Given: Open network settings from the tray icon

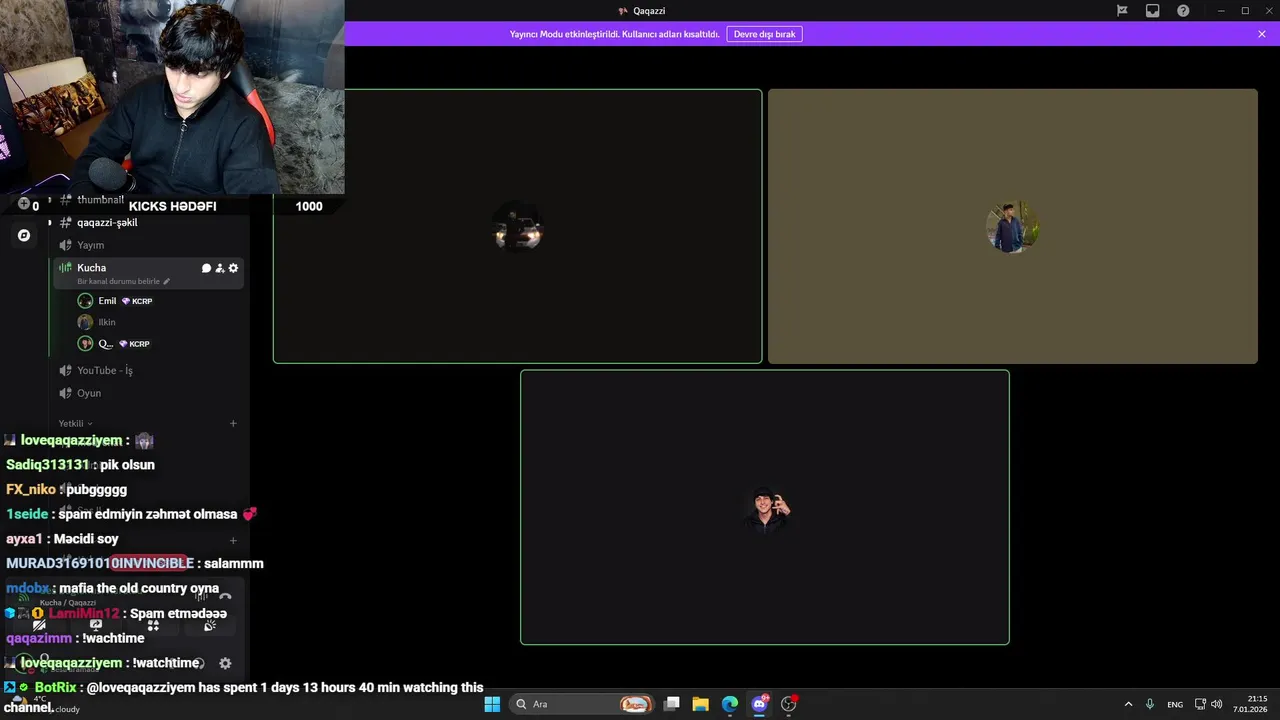Looking at the screenshot, I should 1201,704.
